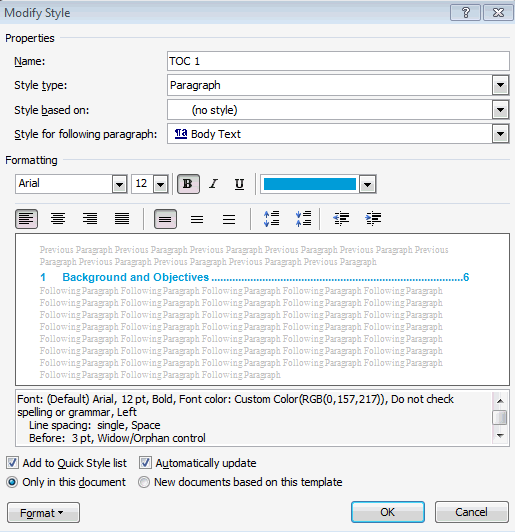Select double line spacing icon
The image size is (515, 532).
coord(229,219)
